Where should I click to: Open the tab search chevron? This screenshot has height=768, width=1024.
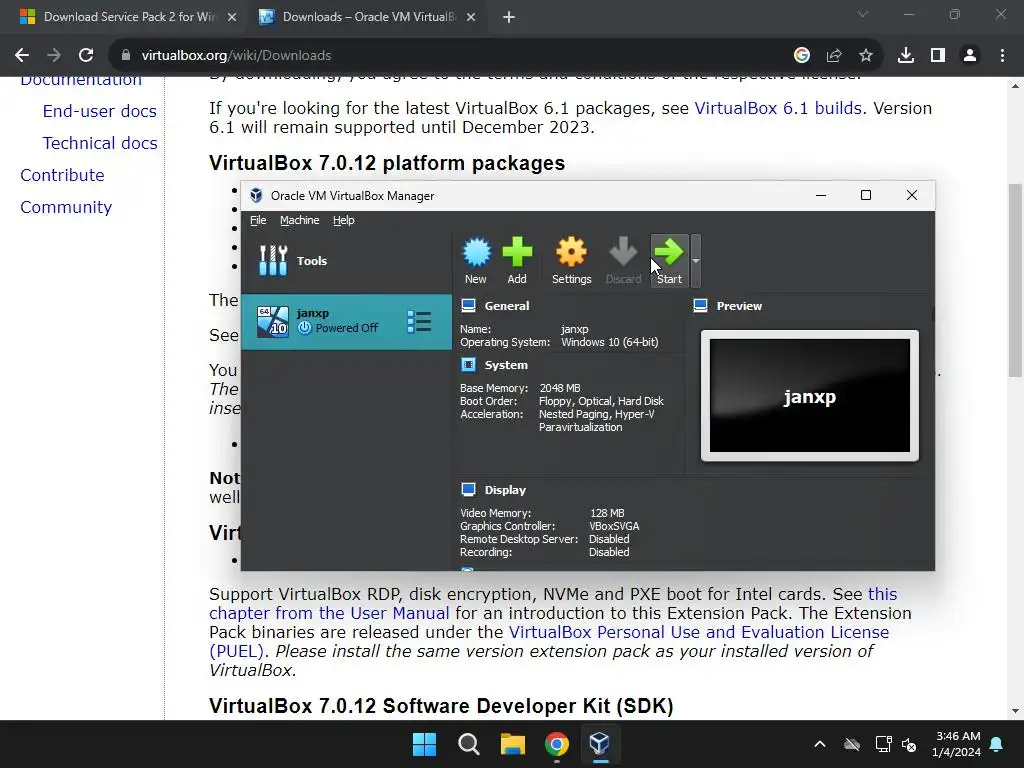coord(863,14)
